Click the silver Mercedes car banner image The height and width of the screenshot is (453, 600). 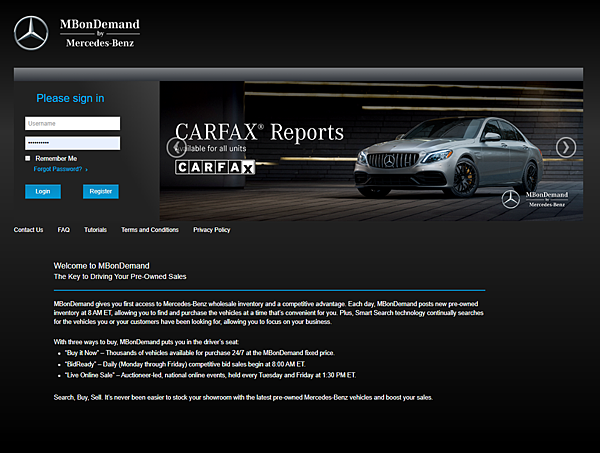448,157
